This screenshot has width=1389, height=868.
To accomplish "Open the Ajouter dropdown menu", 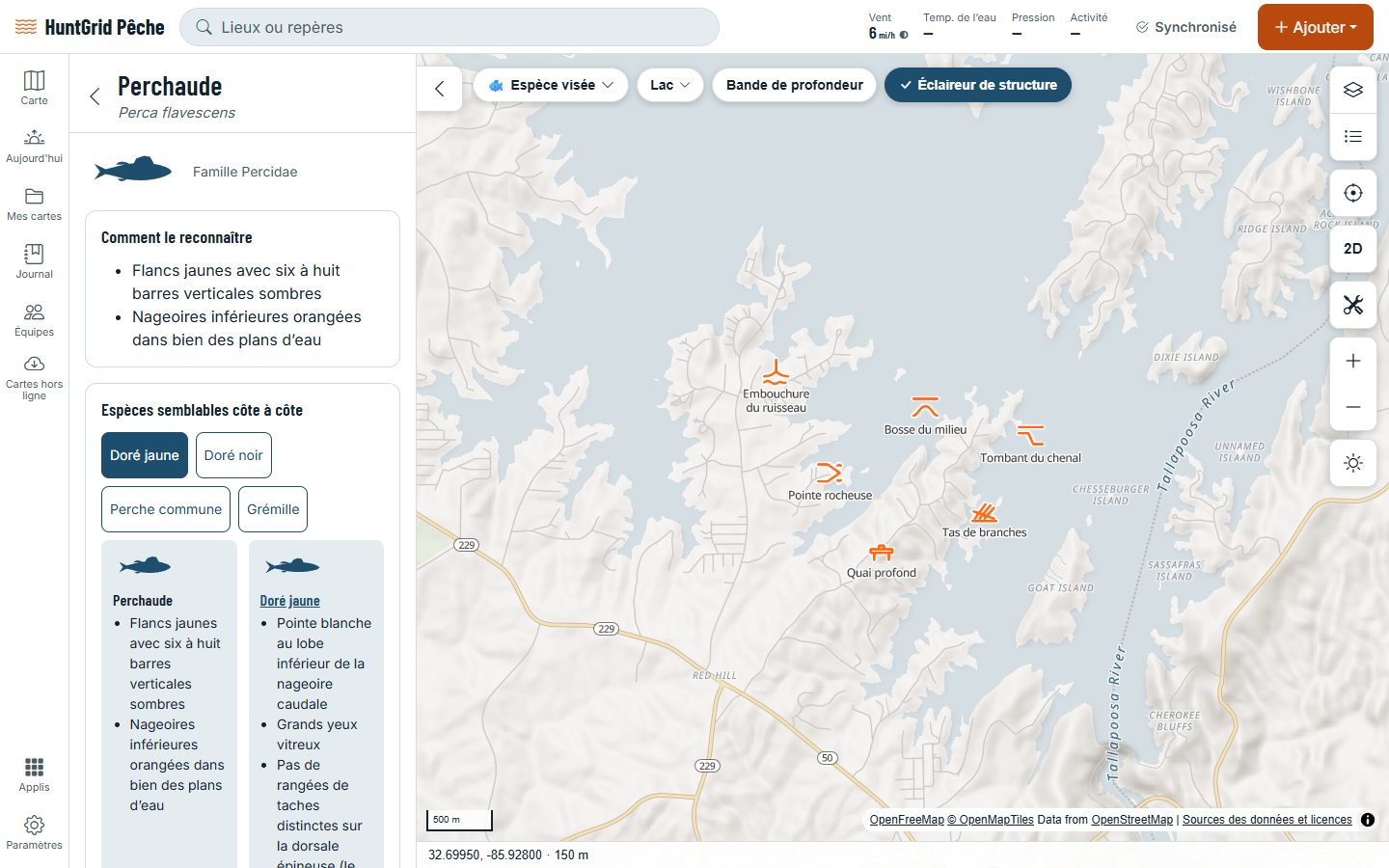I will click(1315, 27).
